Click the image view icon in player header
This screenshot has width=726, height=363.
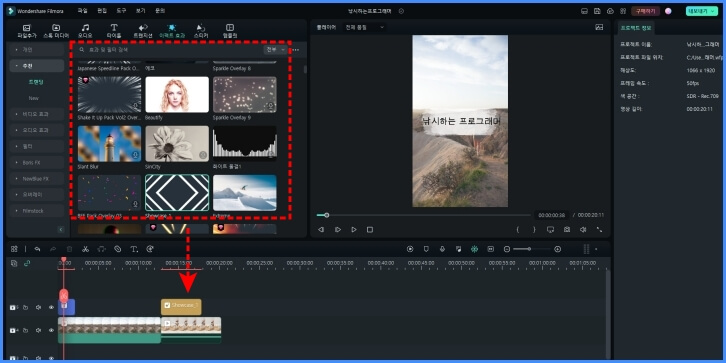[x=599, y=27]
